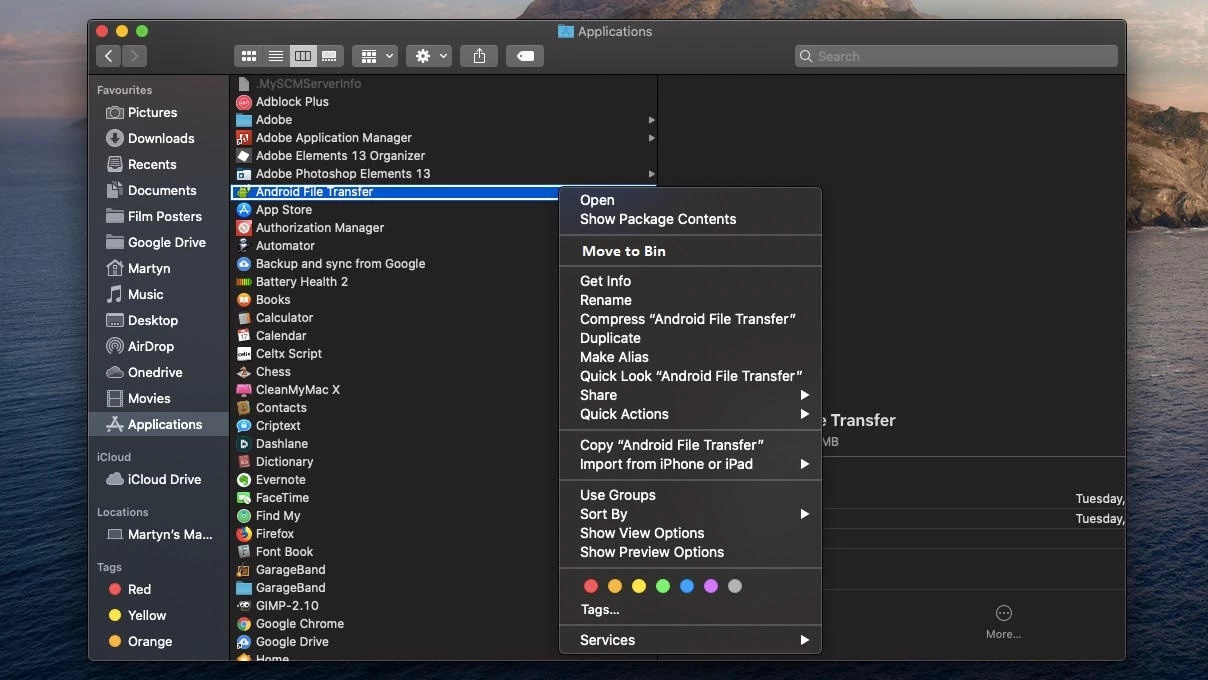Click the back navigation button
Screen dimensions: 1208x680
click(108, 55)
